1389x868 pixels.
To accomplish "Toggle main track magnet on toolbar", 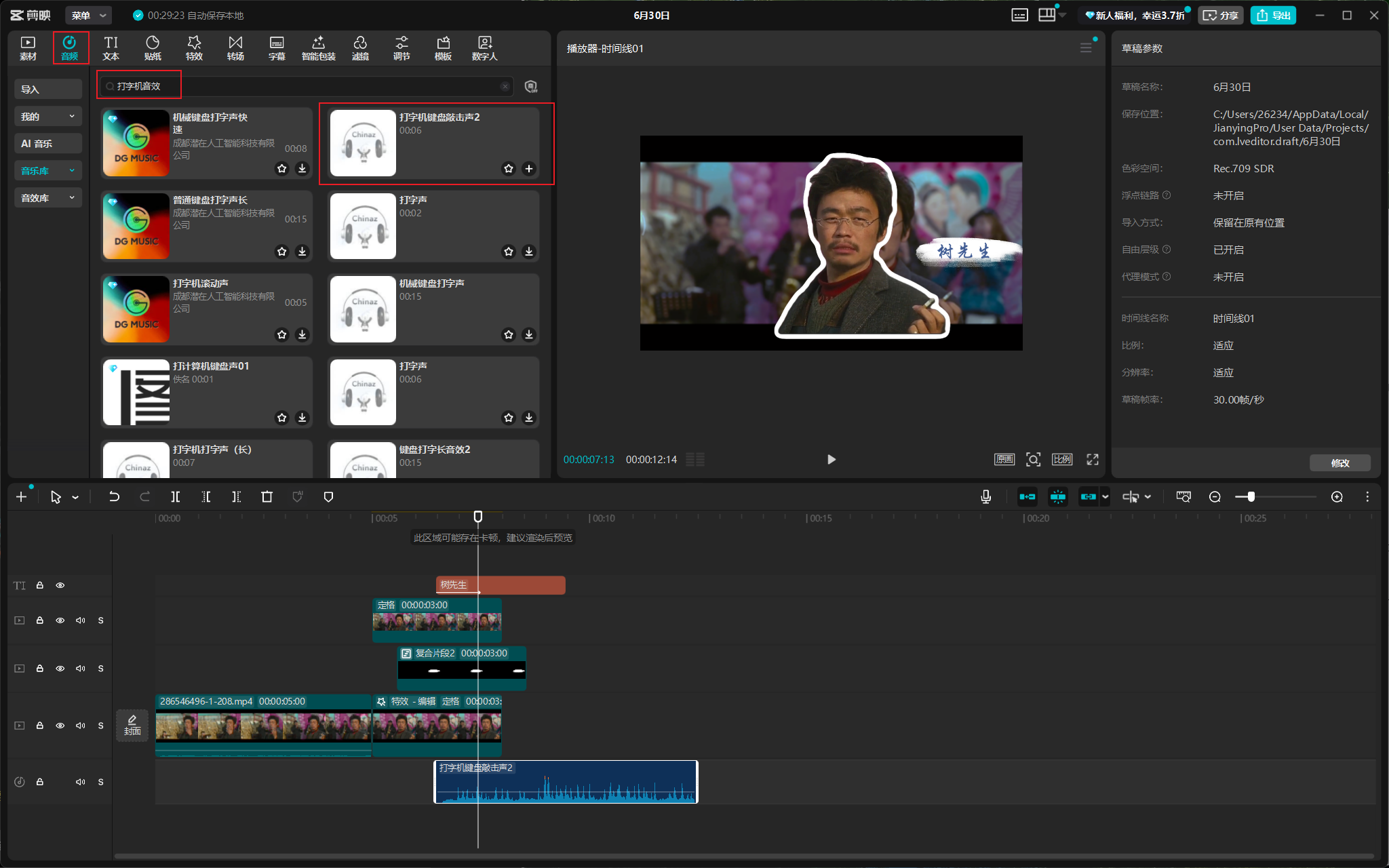I will point(1028,497).
